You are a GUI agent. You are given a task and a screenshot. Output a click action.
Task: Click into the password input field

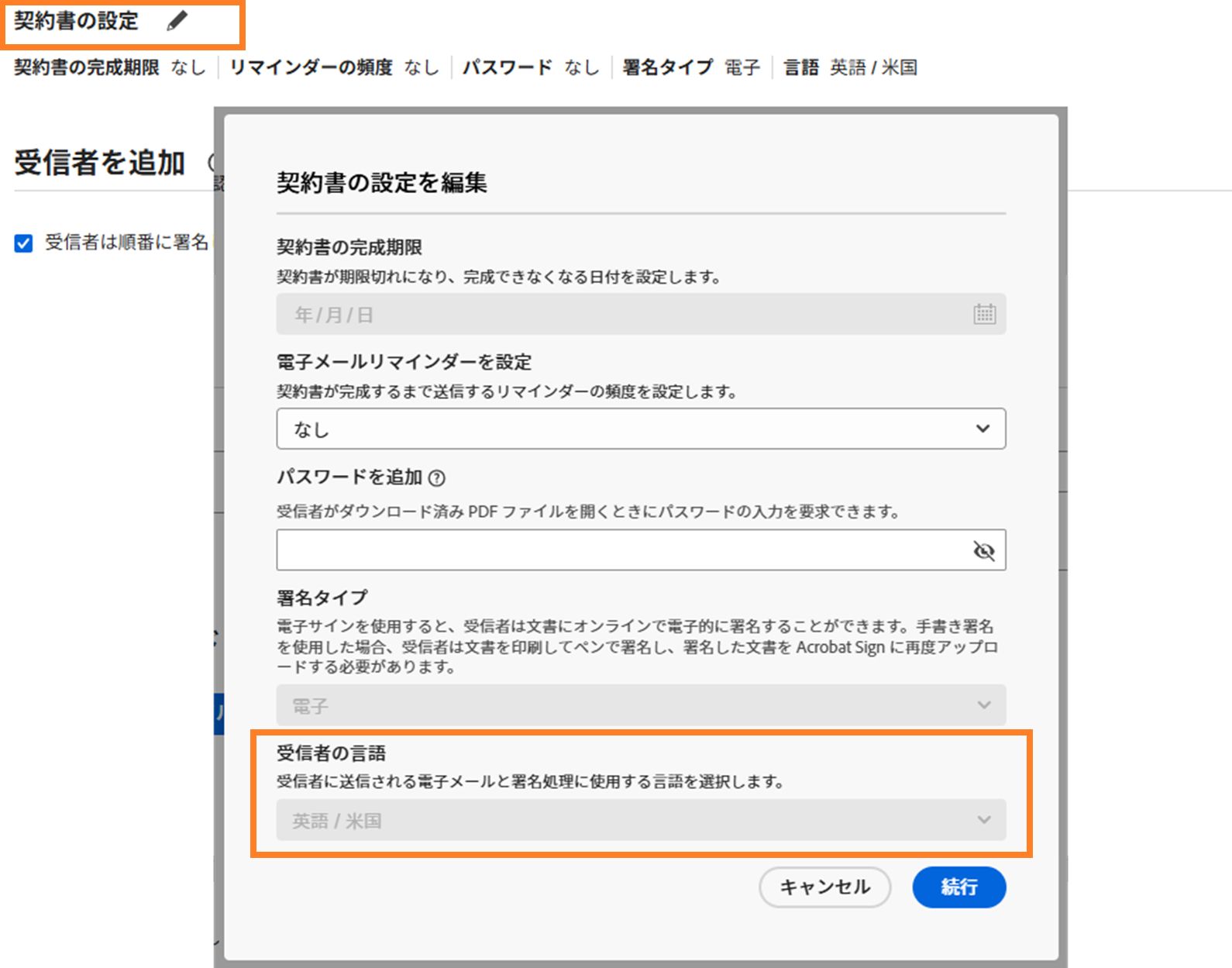(x=641, y=550)
